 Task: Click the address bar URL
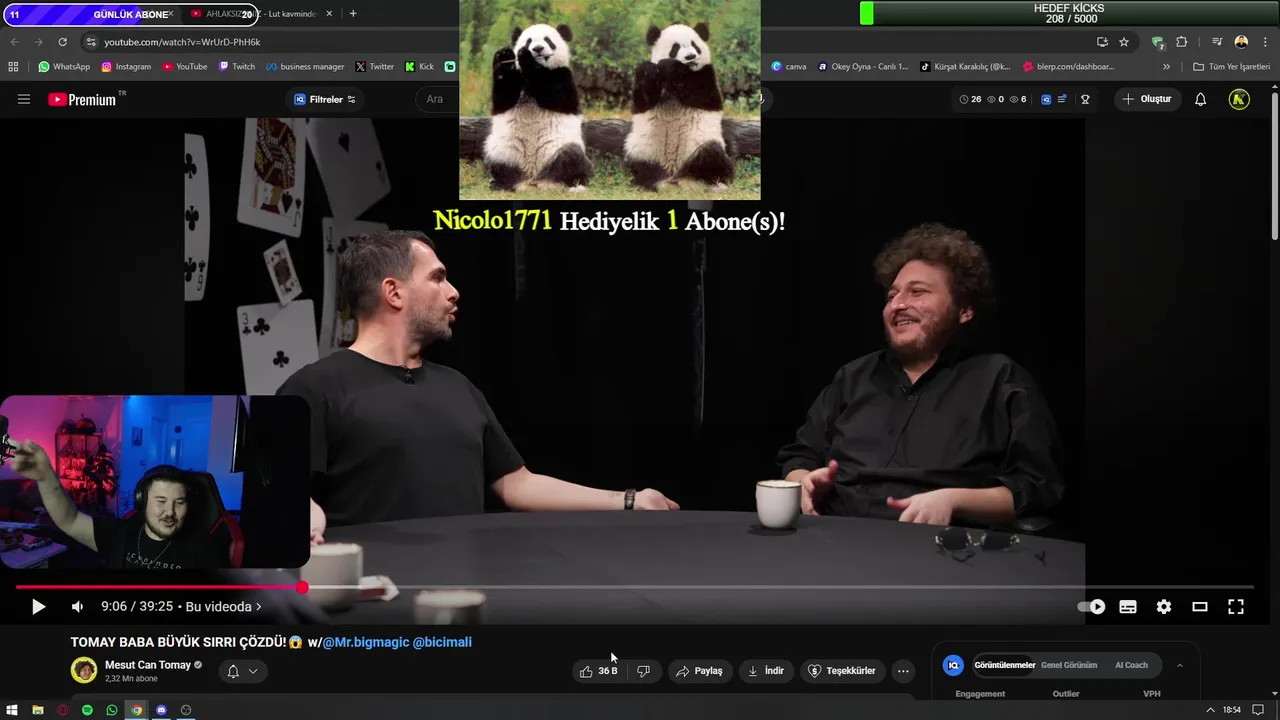(182, 42)
